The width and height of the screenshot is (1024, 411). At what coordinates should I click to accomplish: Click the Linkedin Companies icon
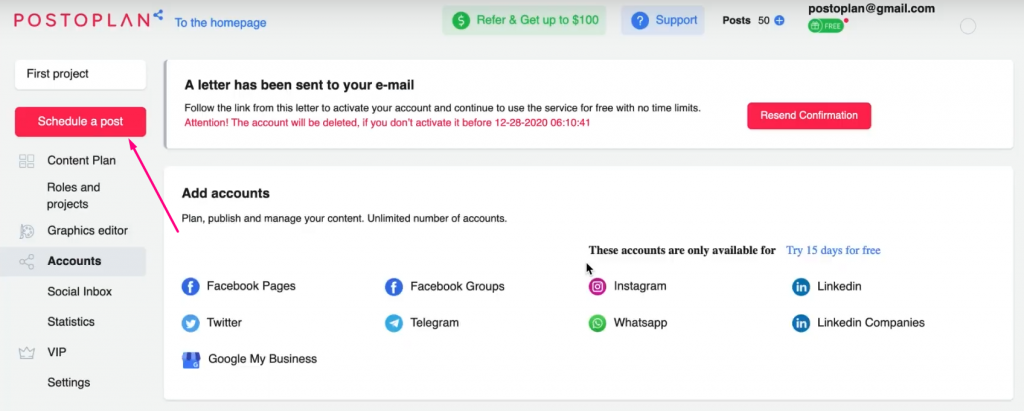[801, 323]
